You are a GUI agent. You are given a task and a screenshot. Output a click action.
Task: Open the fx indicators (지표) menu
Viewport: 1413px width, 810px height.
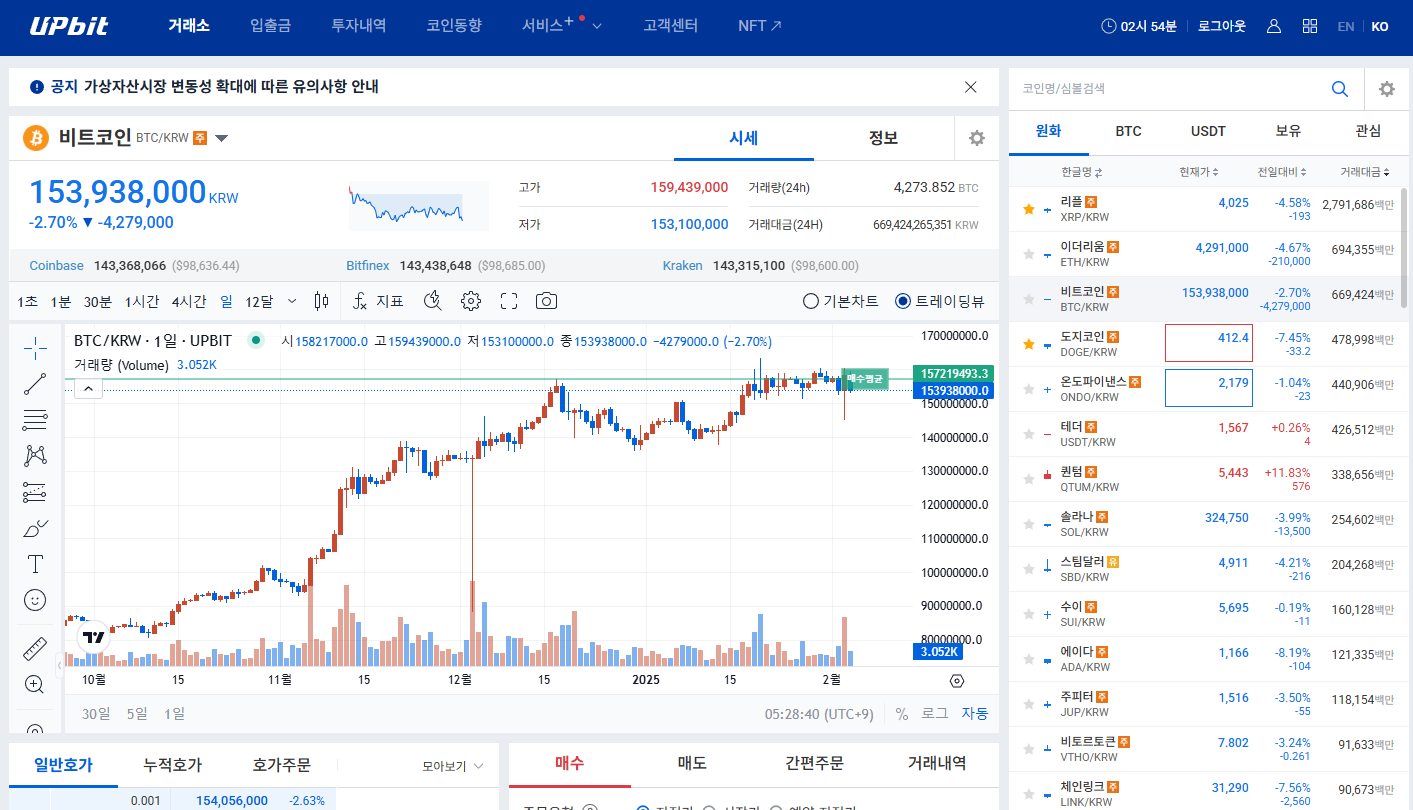[x=378, y=301]
